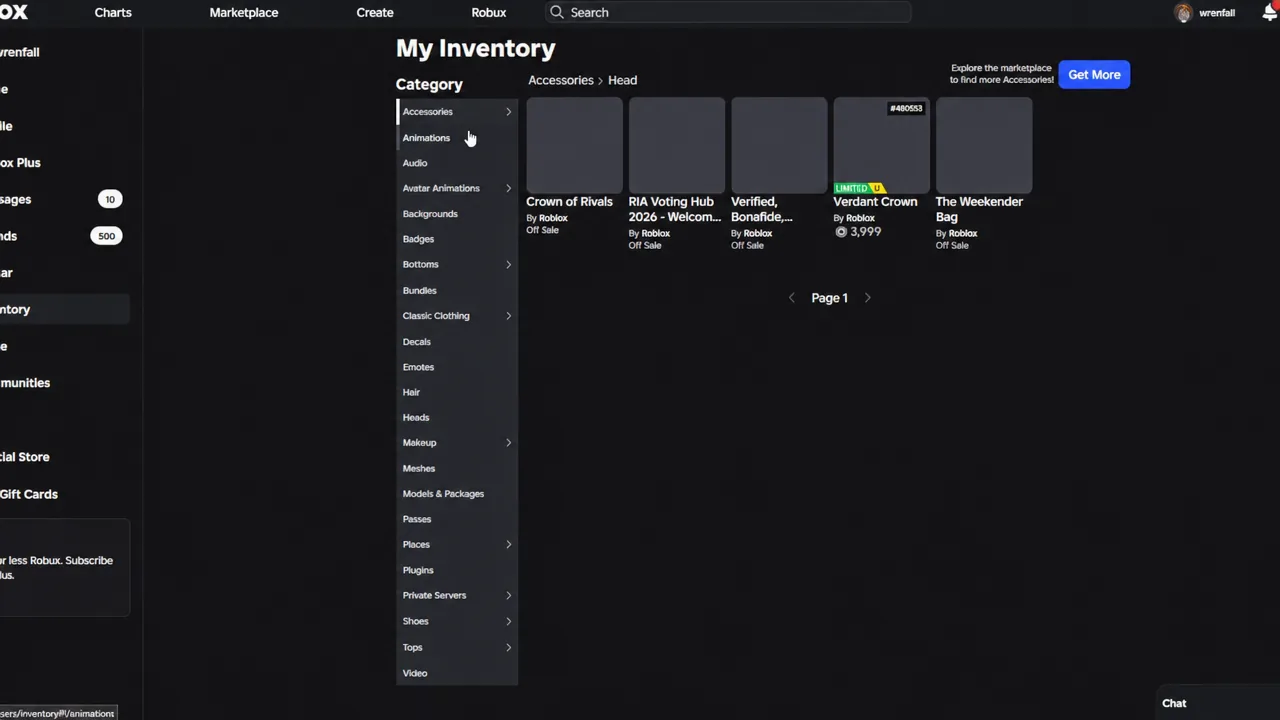Expand the Tops category chevron
This screenshot has height=720, width=1280.
tap(508, 647)
